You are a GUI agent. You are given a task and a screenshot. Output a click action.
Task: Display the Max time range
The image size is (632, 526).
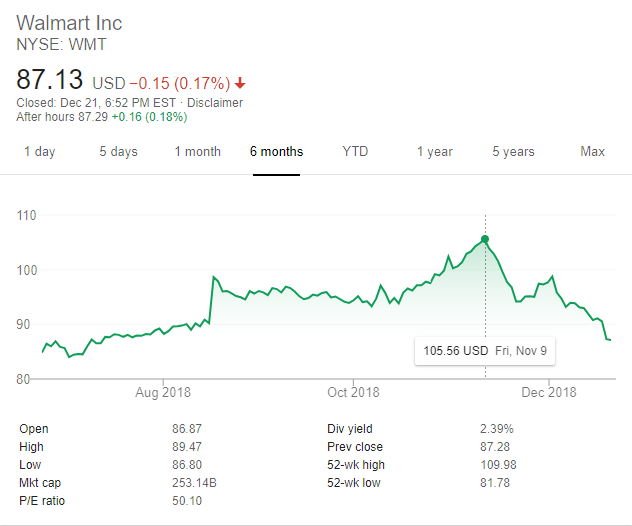[x=592, y=152]
